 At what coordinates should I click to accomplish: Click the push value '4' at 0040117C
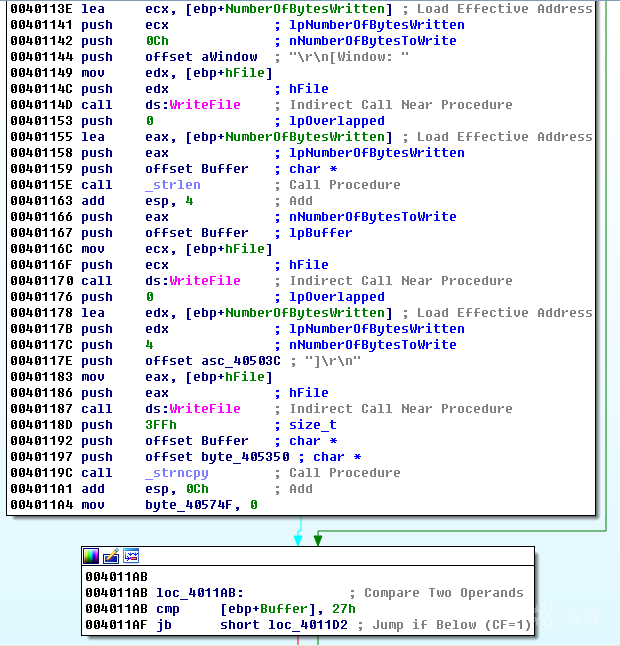[x=149, y=345]
